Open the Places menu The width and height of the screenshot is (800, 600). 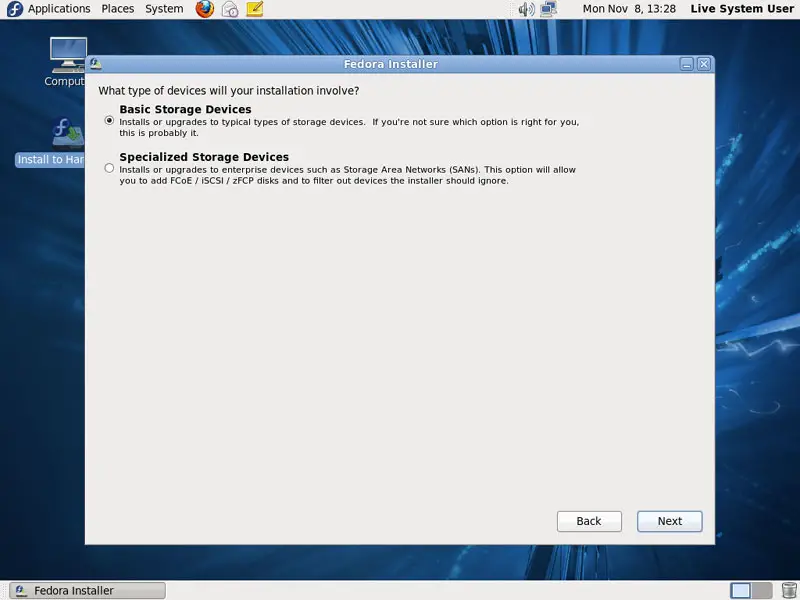point(117,9)
